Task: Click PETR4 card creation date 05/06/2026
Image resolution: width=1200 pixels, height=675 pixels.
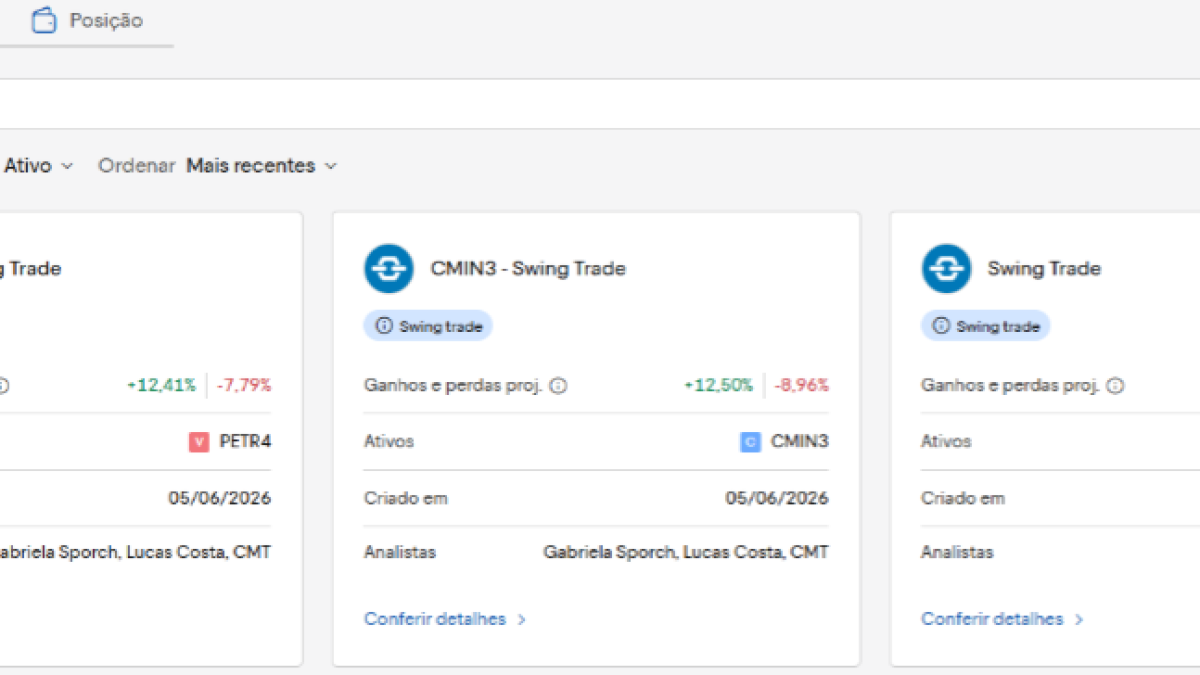Action: (220, 498)
